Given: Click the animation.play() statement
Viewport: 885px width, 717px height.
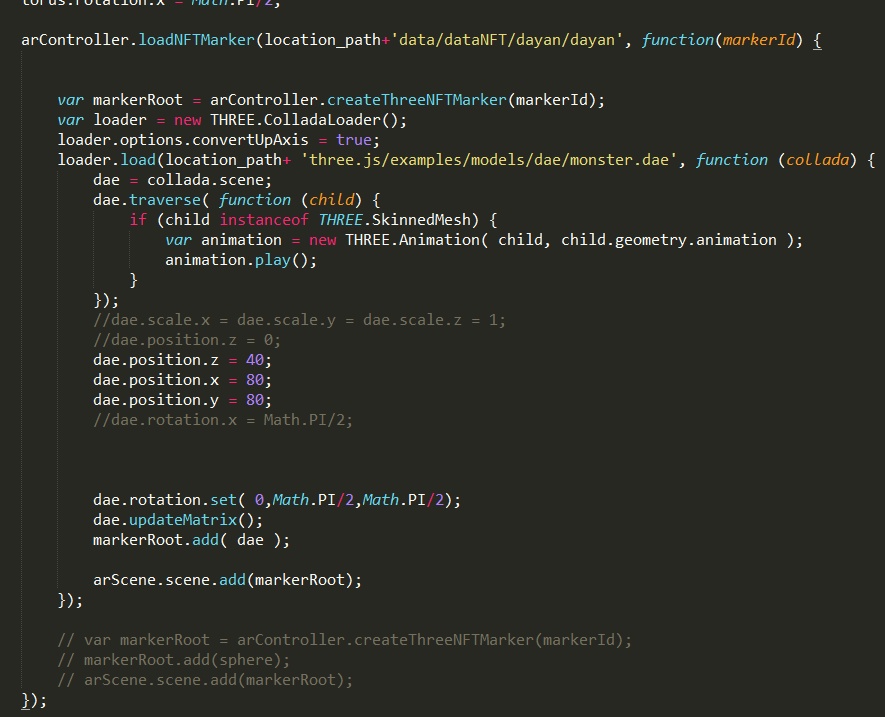Looking at the screenshot, I should click(x=240, y=260).
